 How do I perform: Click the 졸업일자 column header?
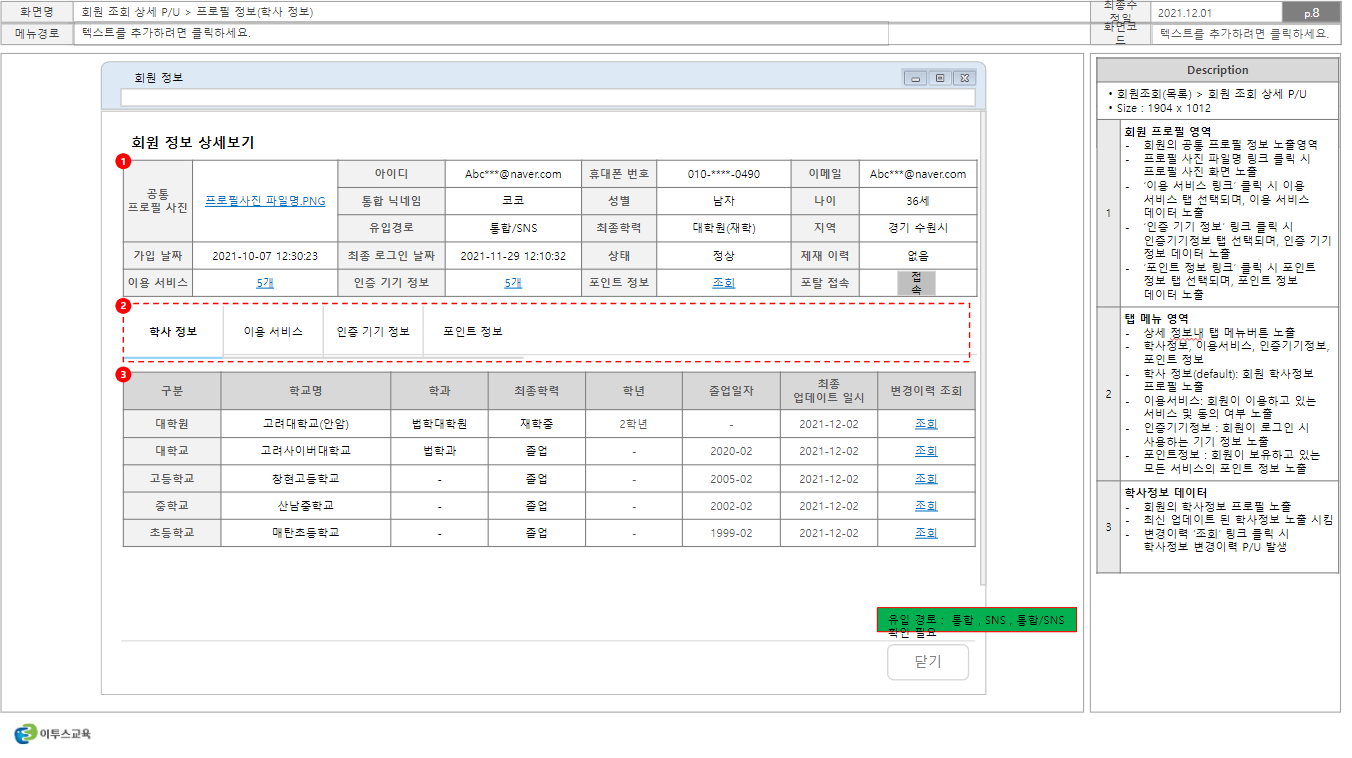coord(731,391)
